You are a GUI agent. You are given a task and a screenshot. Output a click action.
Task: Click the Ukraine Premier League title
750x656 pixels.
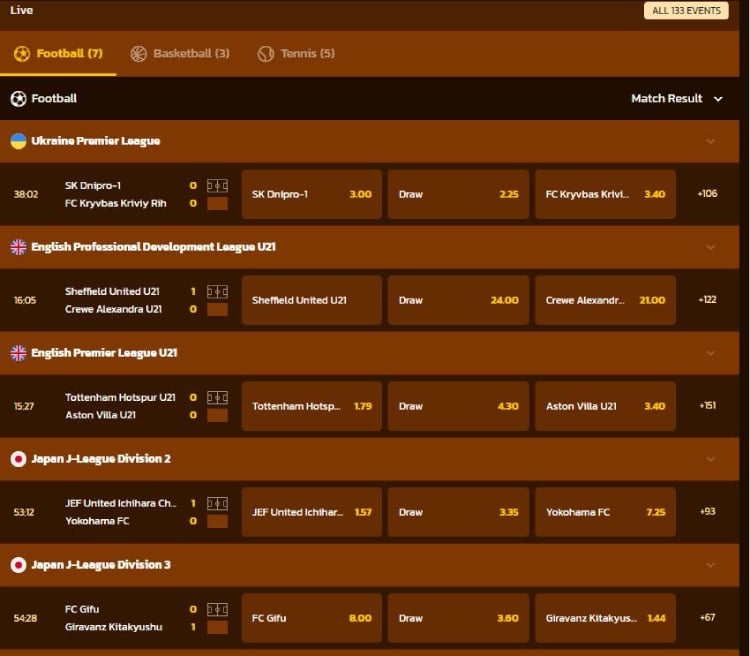point(96,141)
